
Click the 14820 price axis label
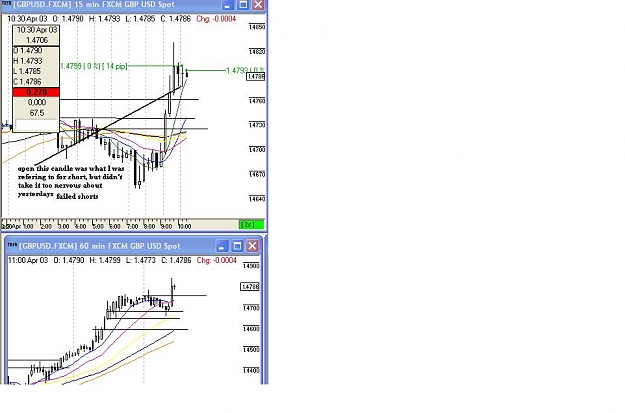(257, 51)
